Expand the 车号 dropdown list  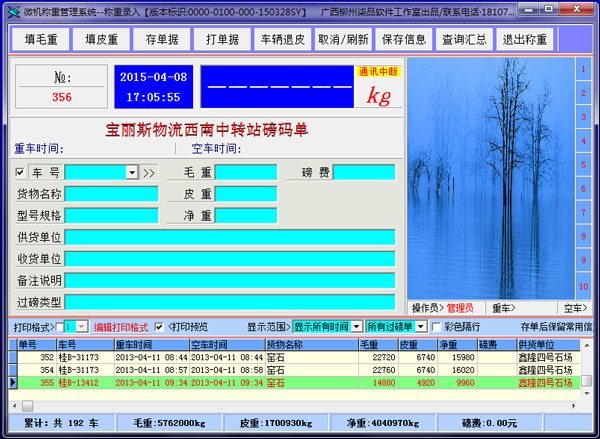[x=132, y=172]
